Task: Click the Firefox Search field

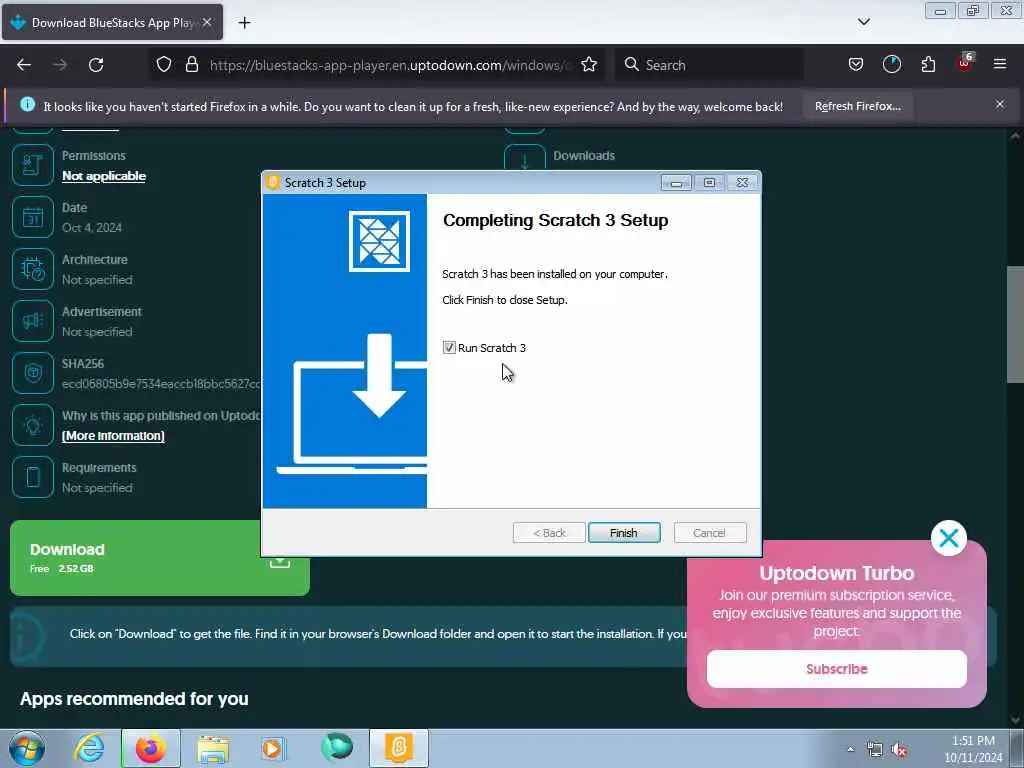Action: (709, 65)
